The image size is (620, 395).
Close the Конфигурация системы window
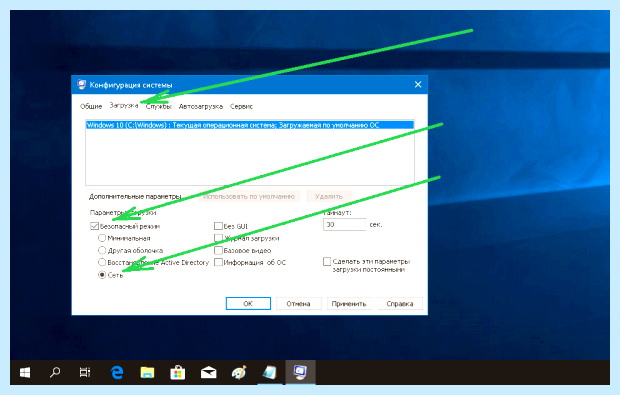tap(418, 85)
